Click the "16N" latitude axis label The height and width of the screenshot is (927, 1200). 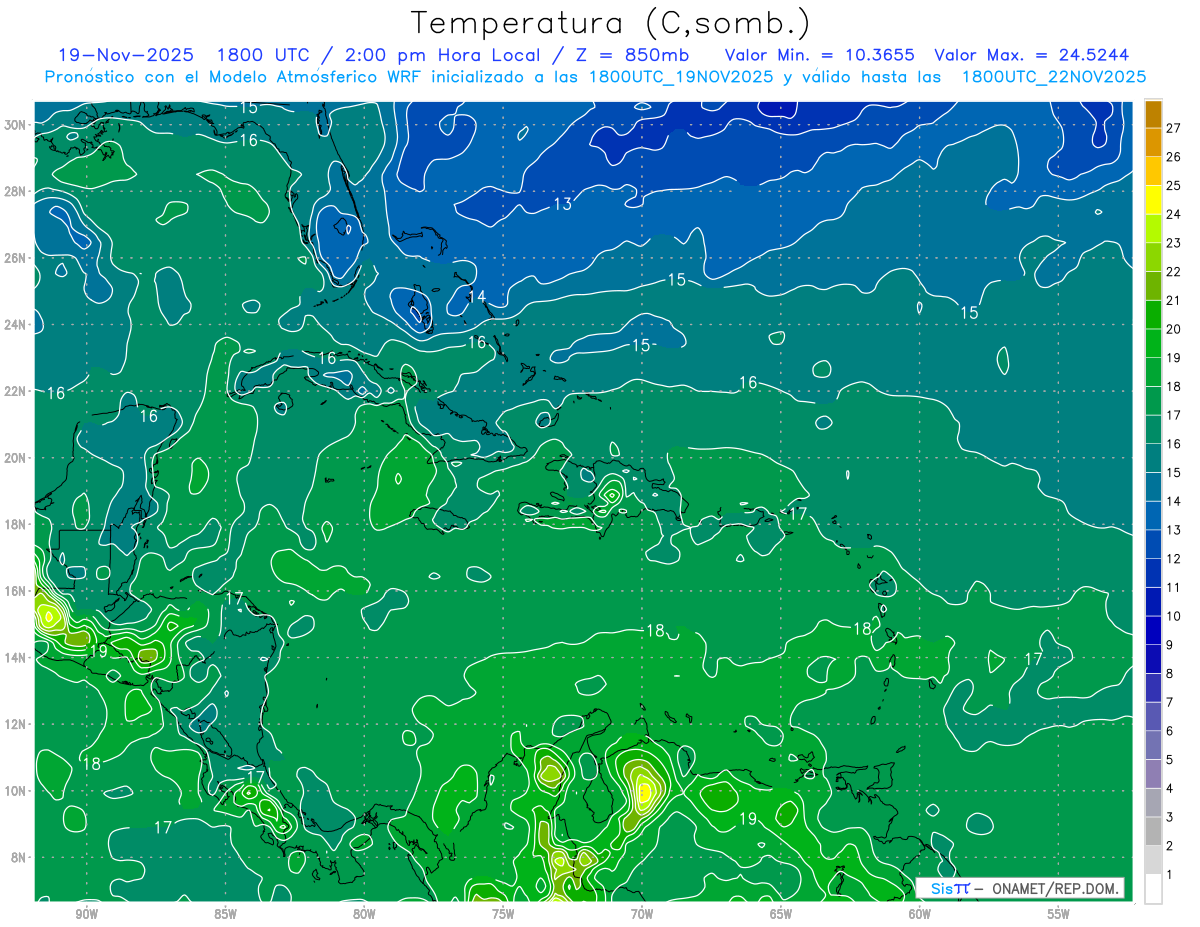coord(15,591)
